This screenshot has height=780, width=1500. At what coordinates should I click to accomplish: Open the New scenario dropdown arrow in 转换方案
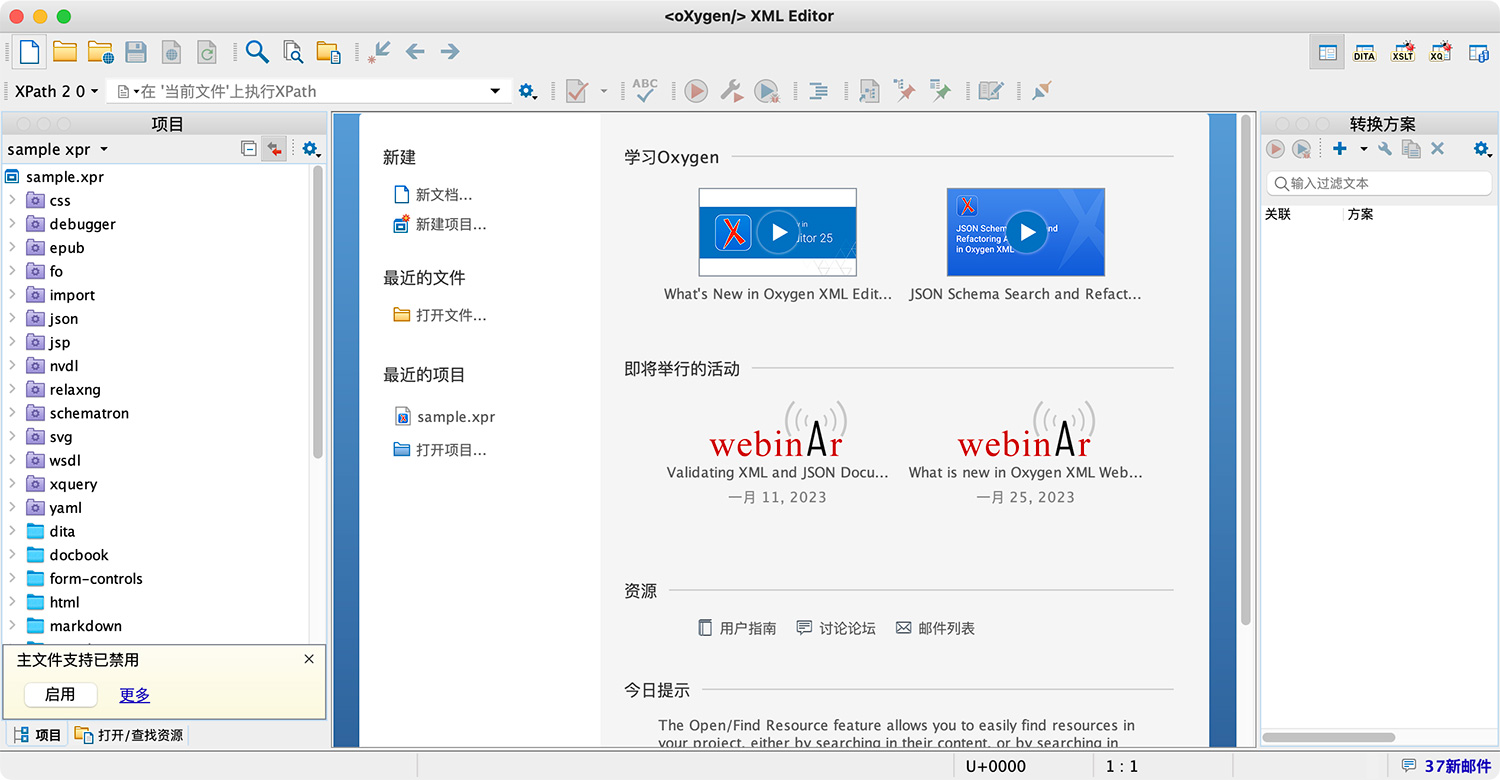(1363, 149)
